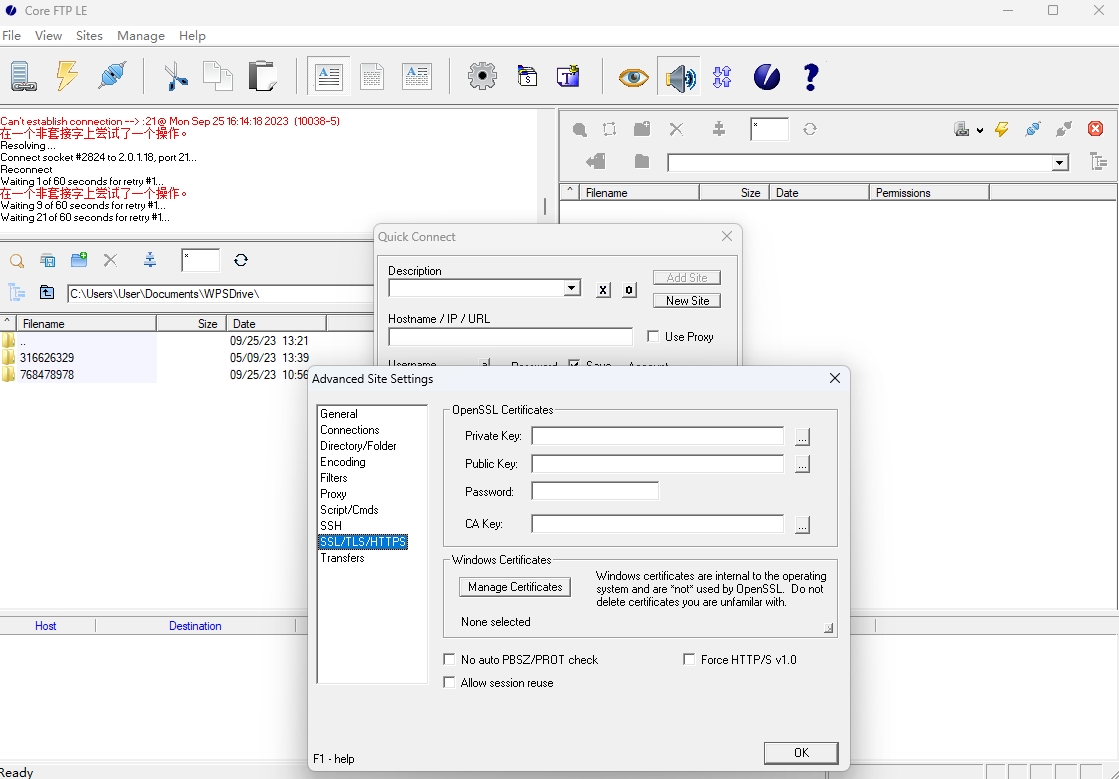Select folder 316626329 in local pane

click(46, 357)
